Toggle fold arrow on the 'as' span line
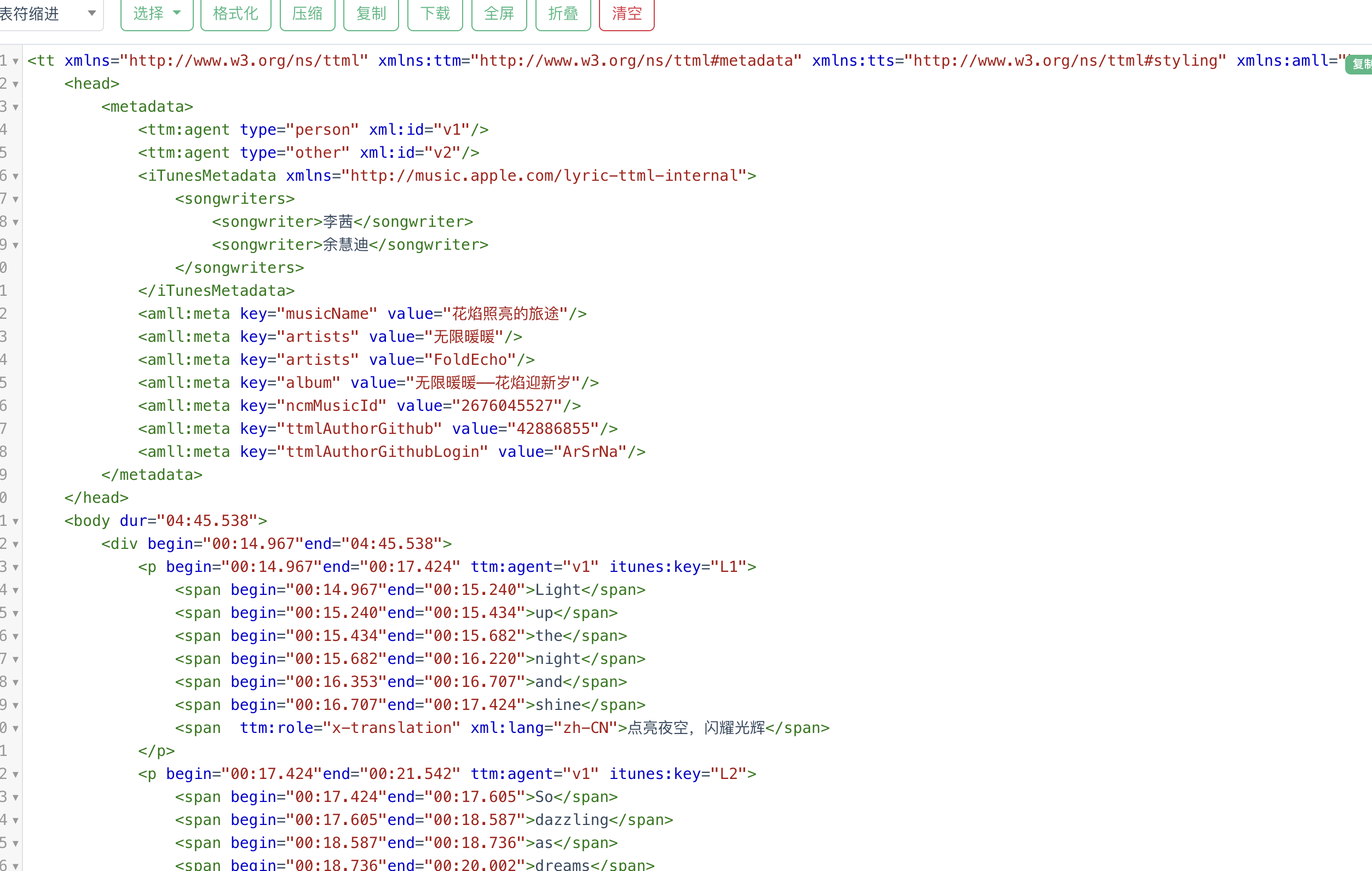Image resolution: width=1372 pixels, height=871 pixels. [x=15, y=844]
